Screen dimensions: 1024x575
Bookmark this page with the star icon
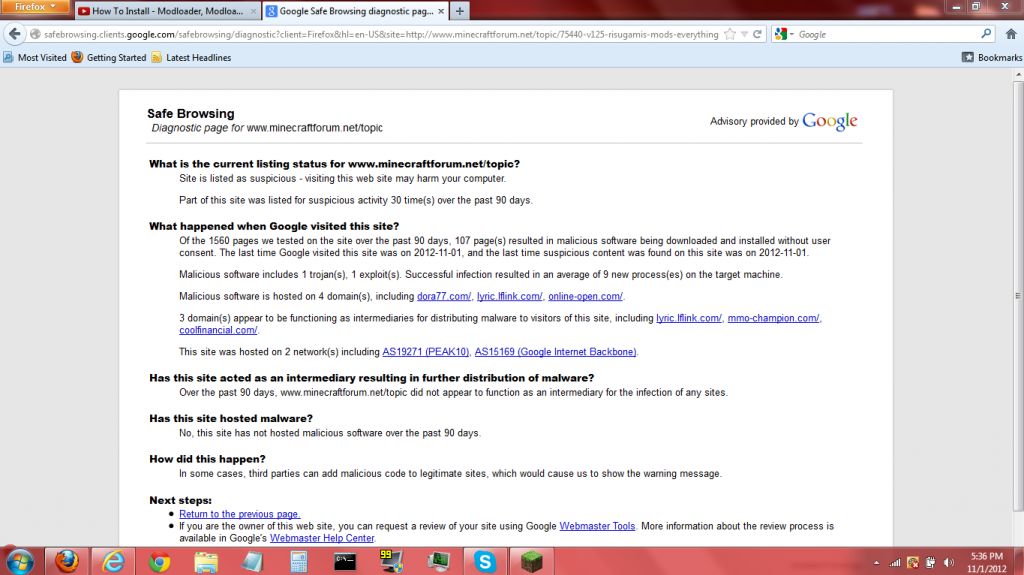click(x=730, y=34)
